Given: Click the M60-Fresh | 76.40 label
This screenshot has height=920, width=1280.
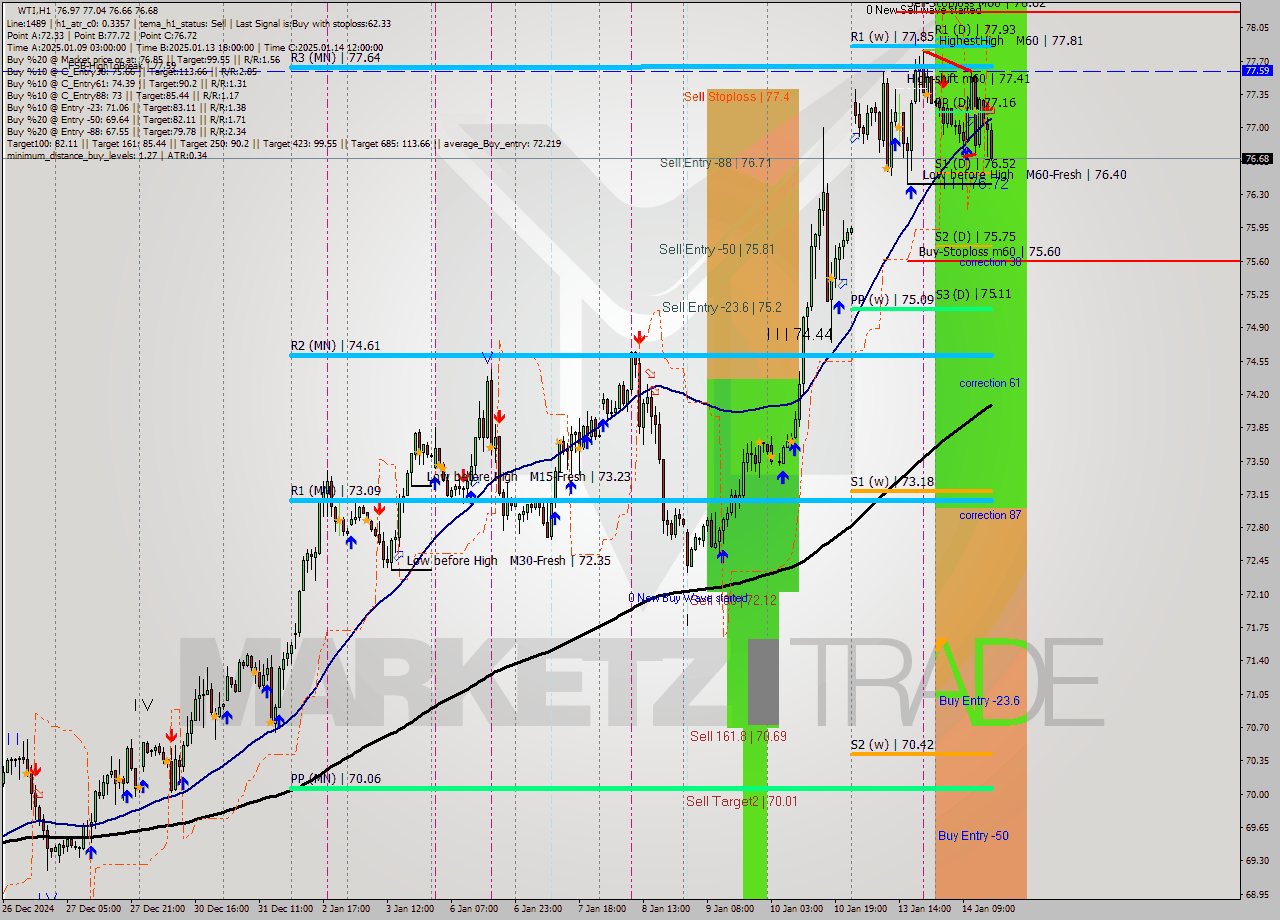Looking at the screenshot, I should [x=1076, y=175].
